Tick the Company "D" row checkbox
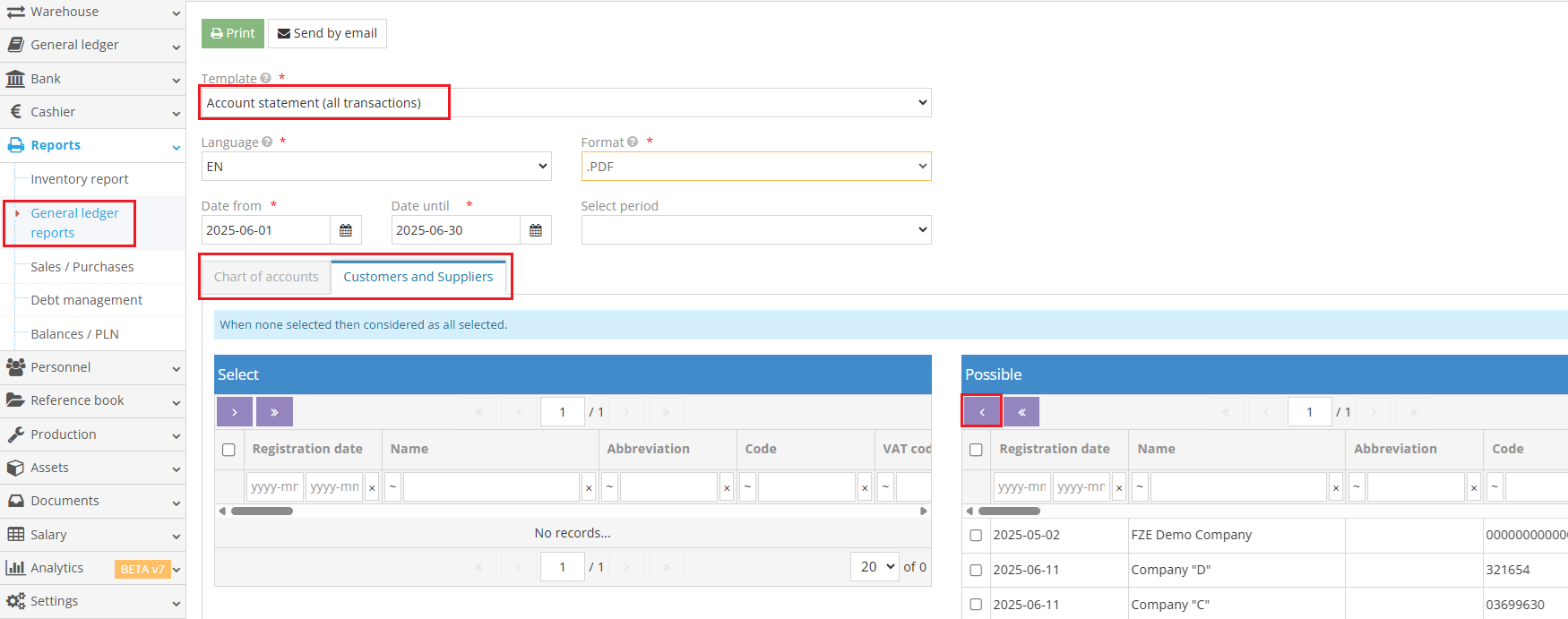This screenshot has width=1568, height=619. [976, 570]
